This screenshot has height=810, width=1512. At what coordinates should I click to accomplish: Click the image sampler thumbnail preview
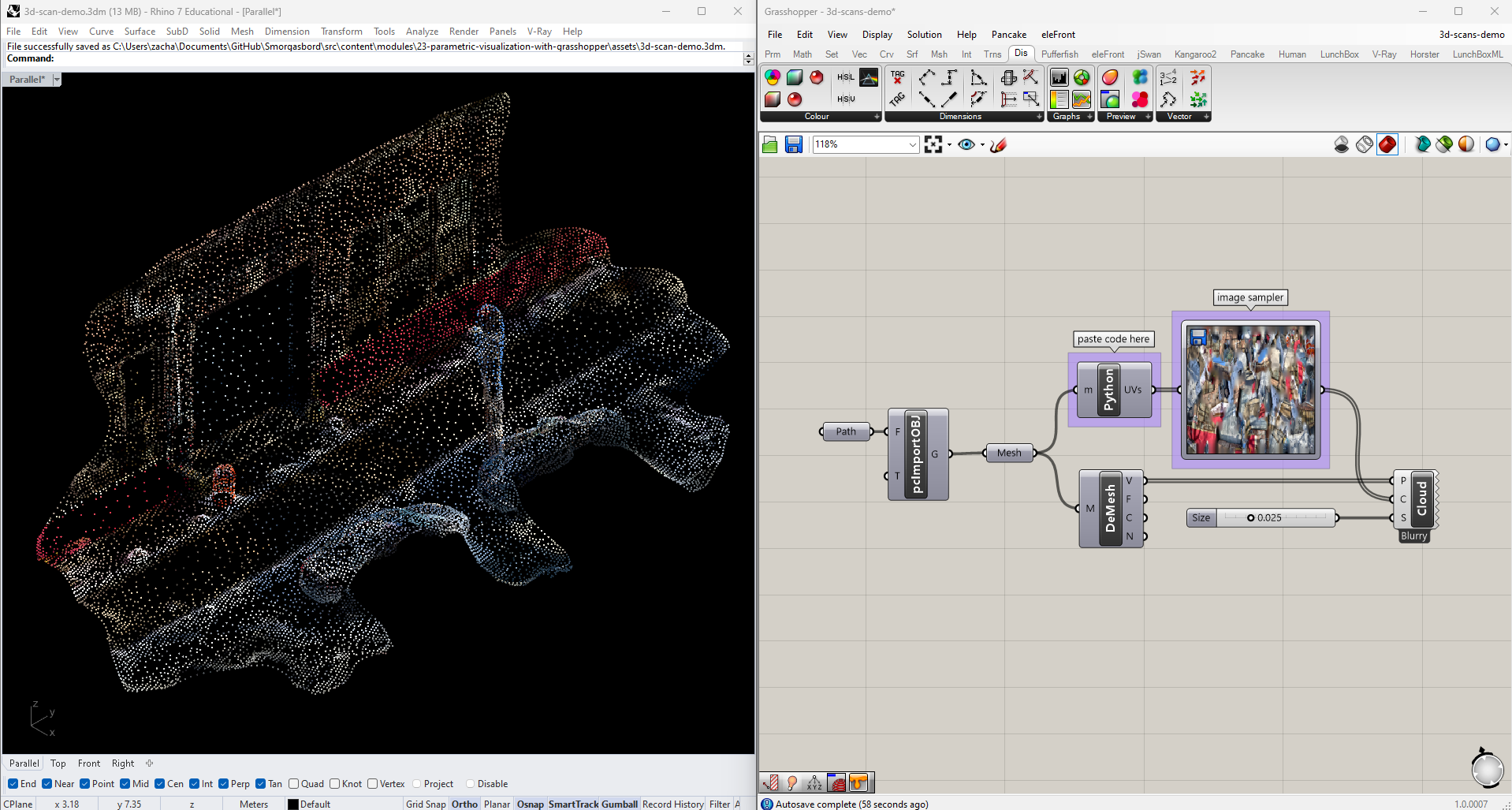(1249, 390)
